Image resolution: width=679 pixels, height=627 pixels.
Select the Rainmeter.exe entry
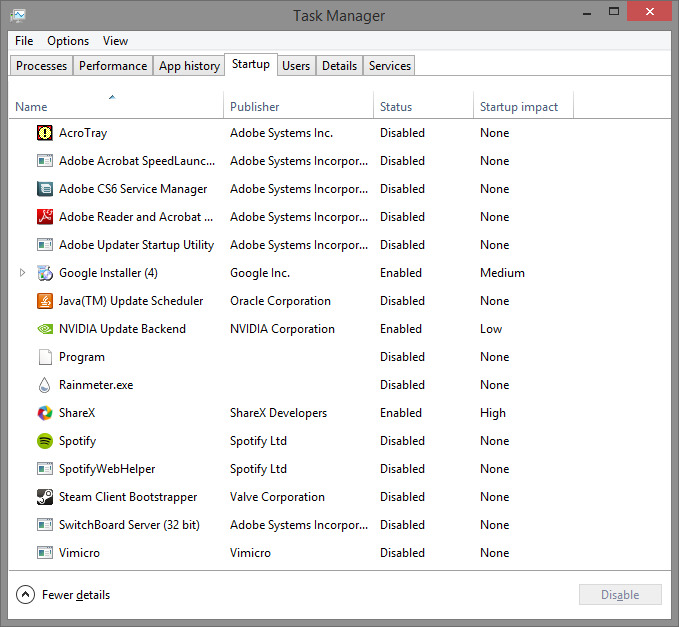click(x=96, y=385)
